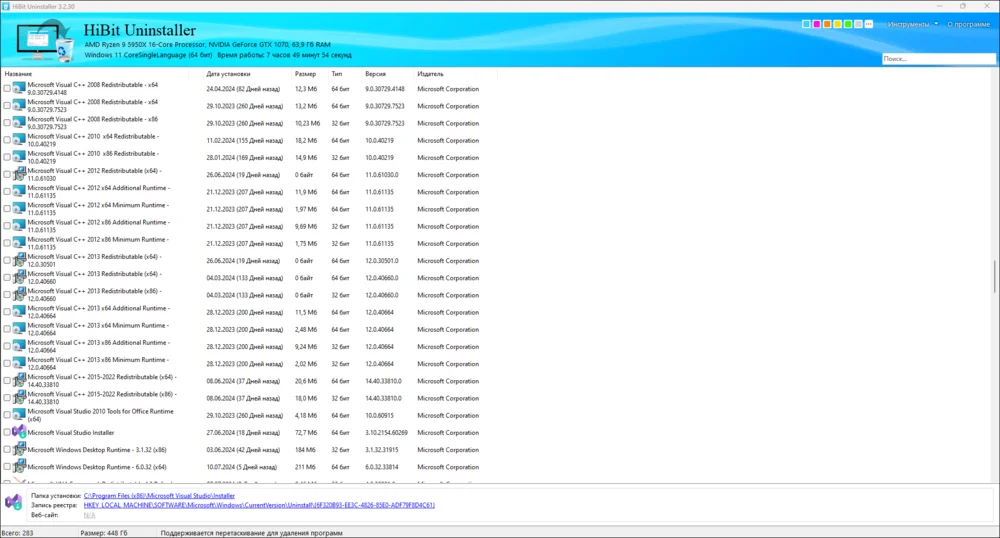This screenshot has height=538, width=1000.
Task: Check the Visual C++ 2008 x64 9.0.30729.7523 checkbox
Action: (x=7, y=106)
